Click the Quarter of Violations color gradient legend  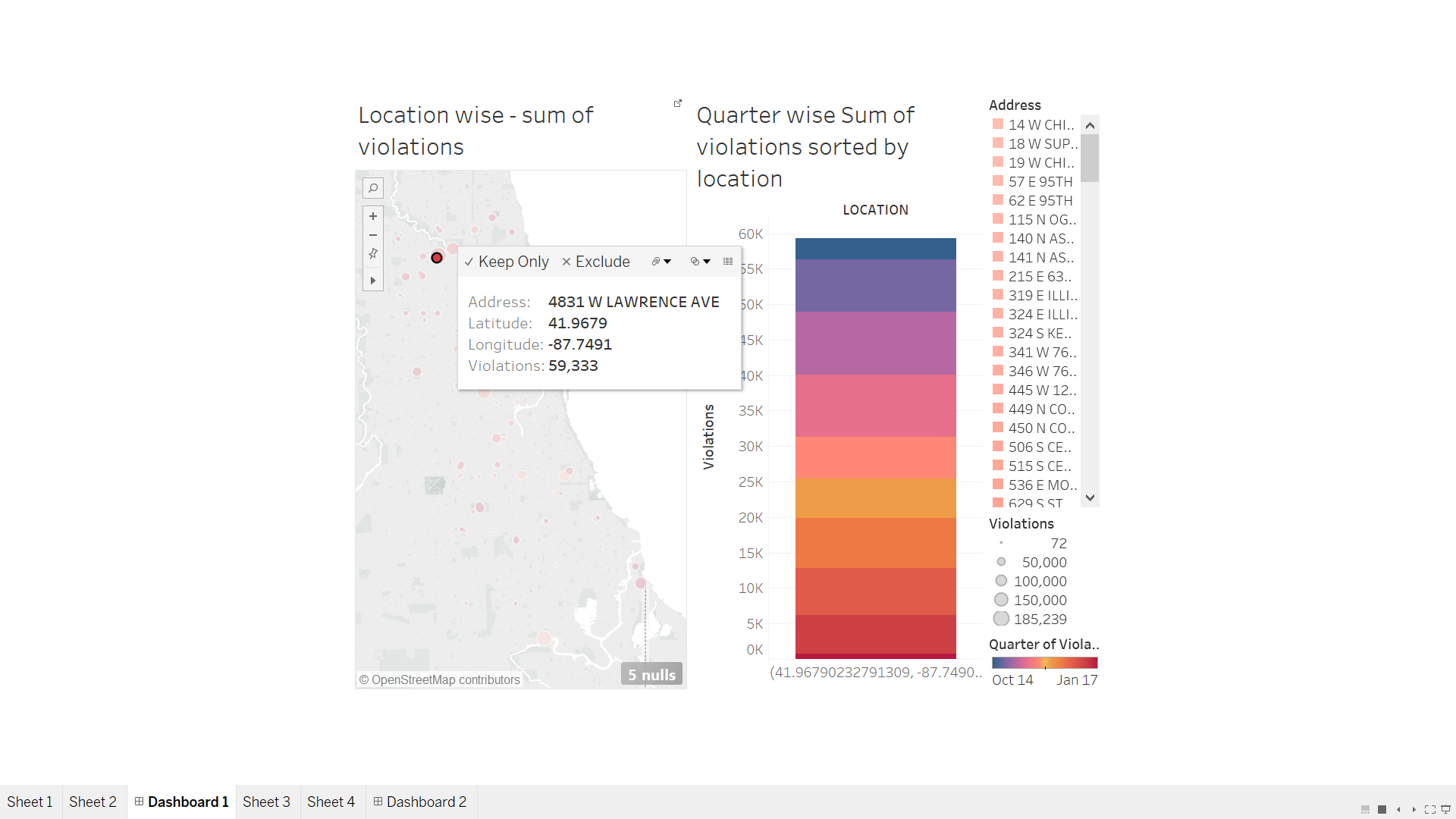tap(1044, 661)
